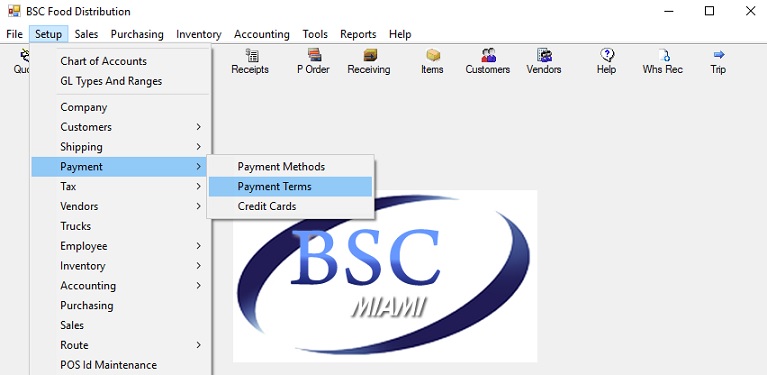767x375 pixels.
Task: Open the Receipts toolbar icon
Action: tap(250, 55)
